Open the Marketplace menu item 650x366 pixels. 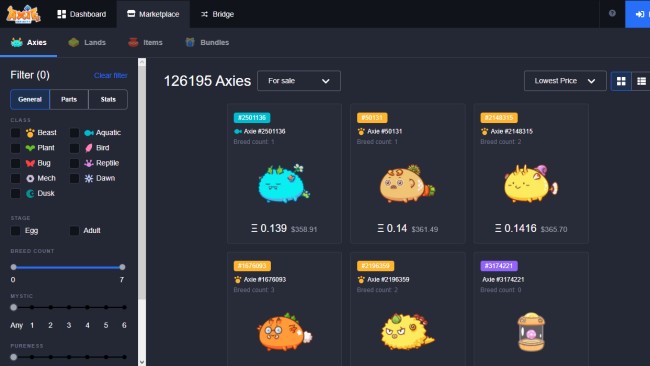(x=153, y=14)
